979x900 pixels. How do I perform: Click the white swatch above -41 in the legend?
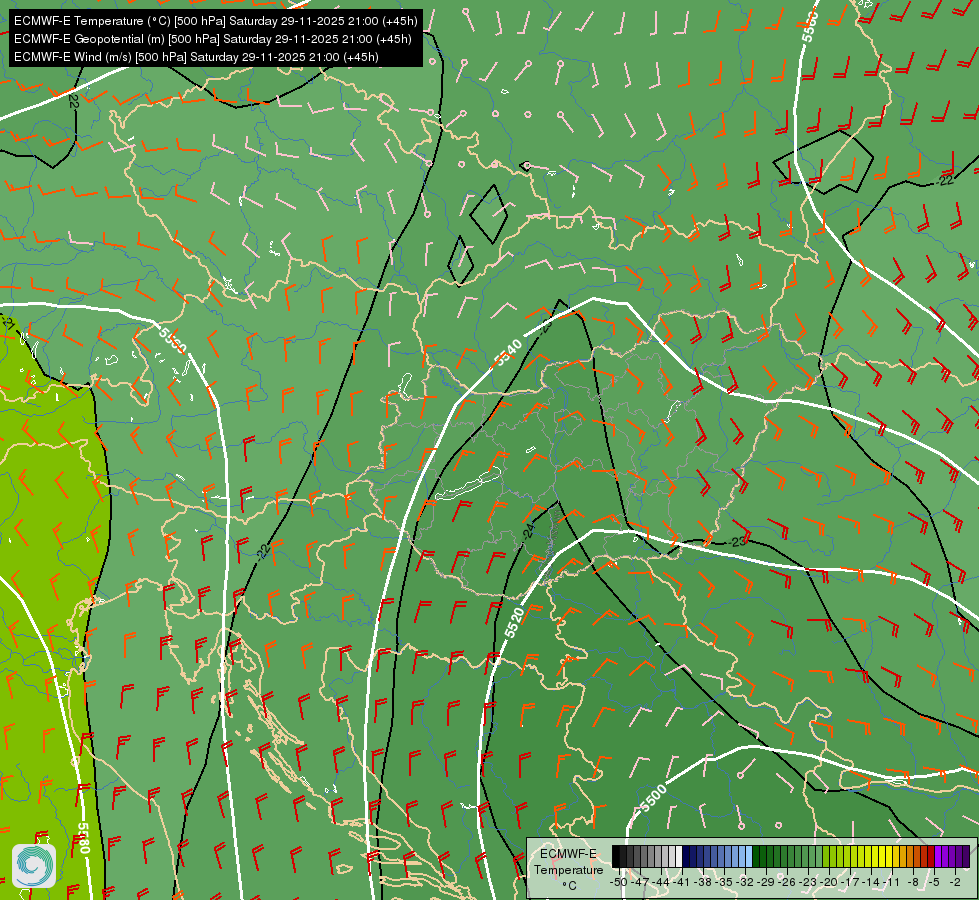679,856
